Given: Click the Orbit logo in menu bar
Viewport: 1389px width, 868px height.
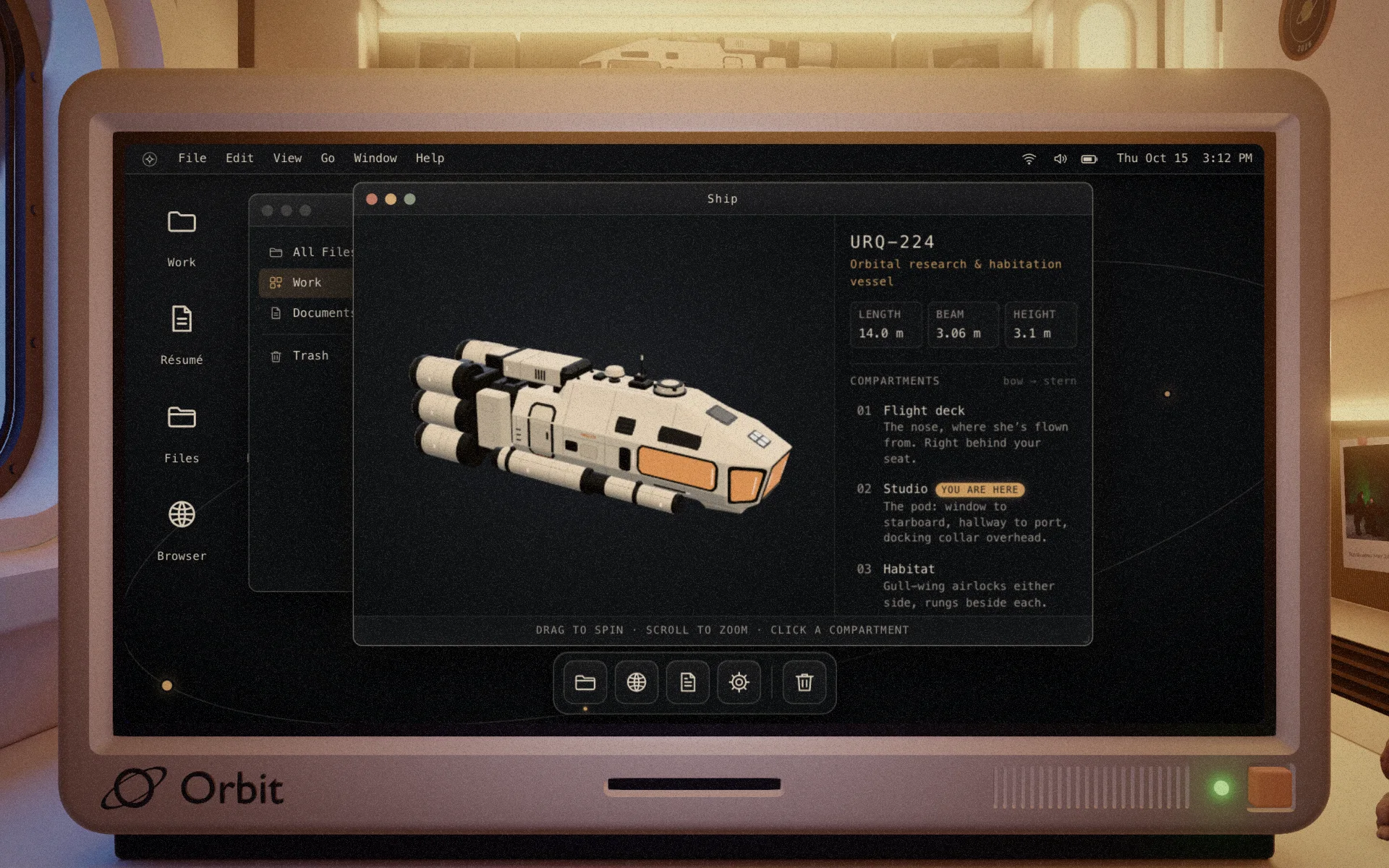Looking at the screenshot, I should (150, 159).
